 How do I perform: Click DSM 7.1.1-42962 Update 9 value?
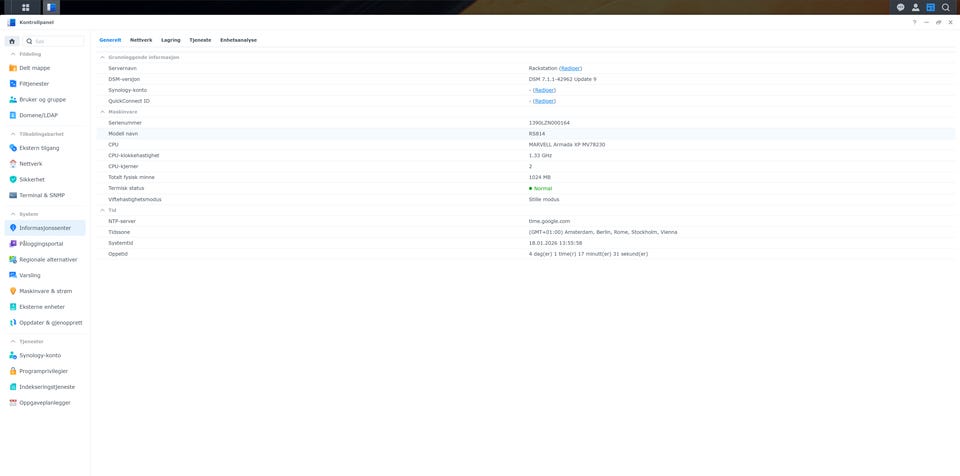[x=562, y=79]
